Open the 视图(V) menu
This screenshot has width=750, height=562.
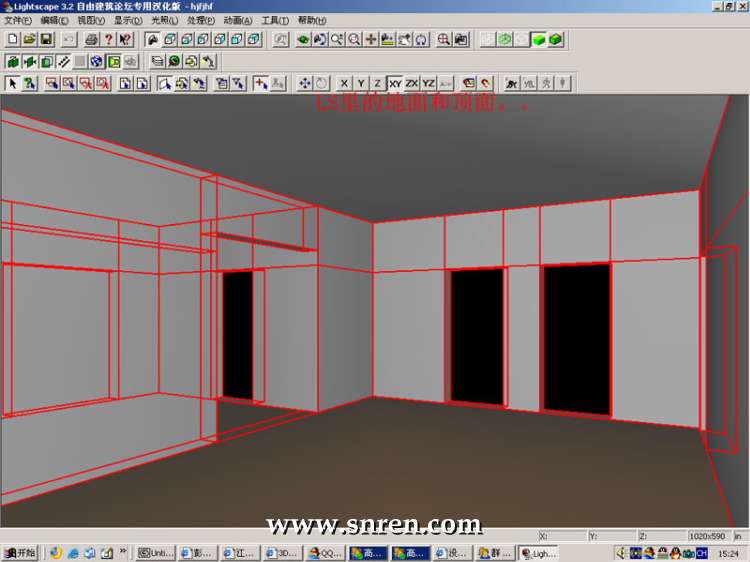click(91, 20)
